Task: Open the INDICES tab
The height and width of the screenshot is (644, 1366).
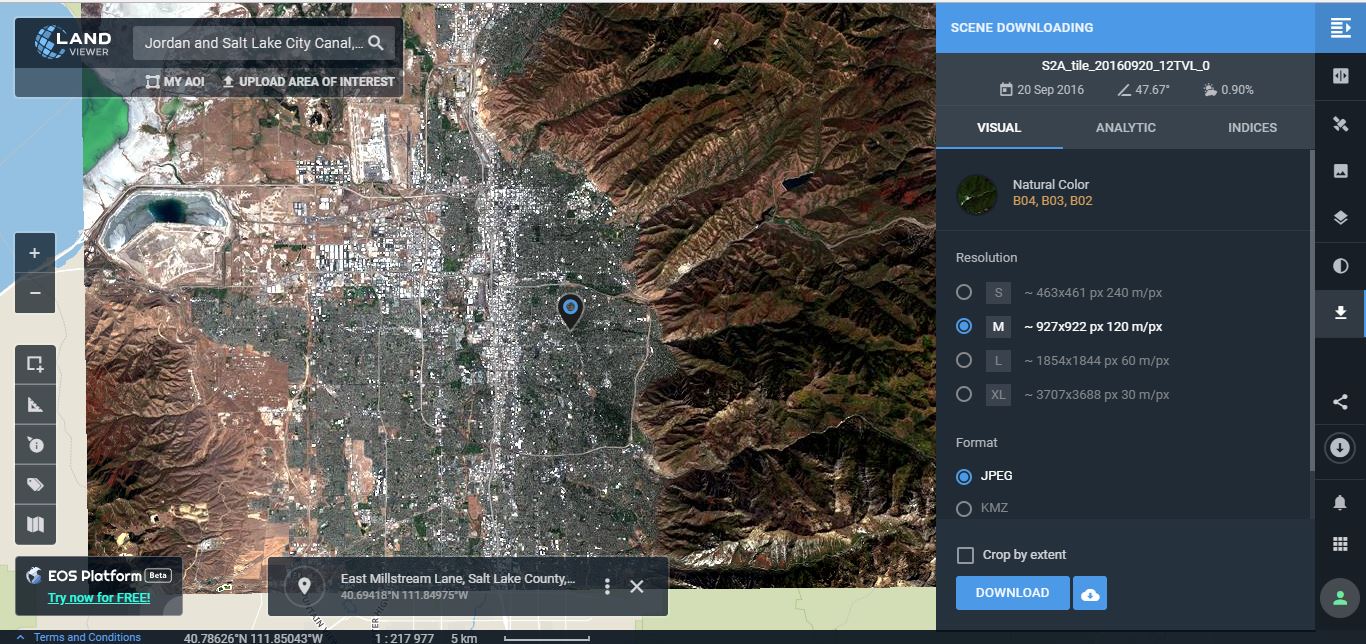Action: point(1253,128)
